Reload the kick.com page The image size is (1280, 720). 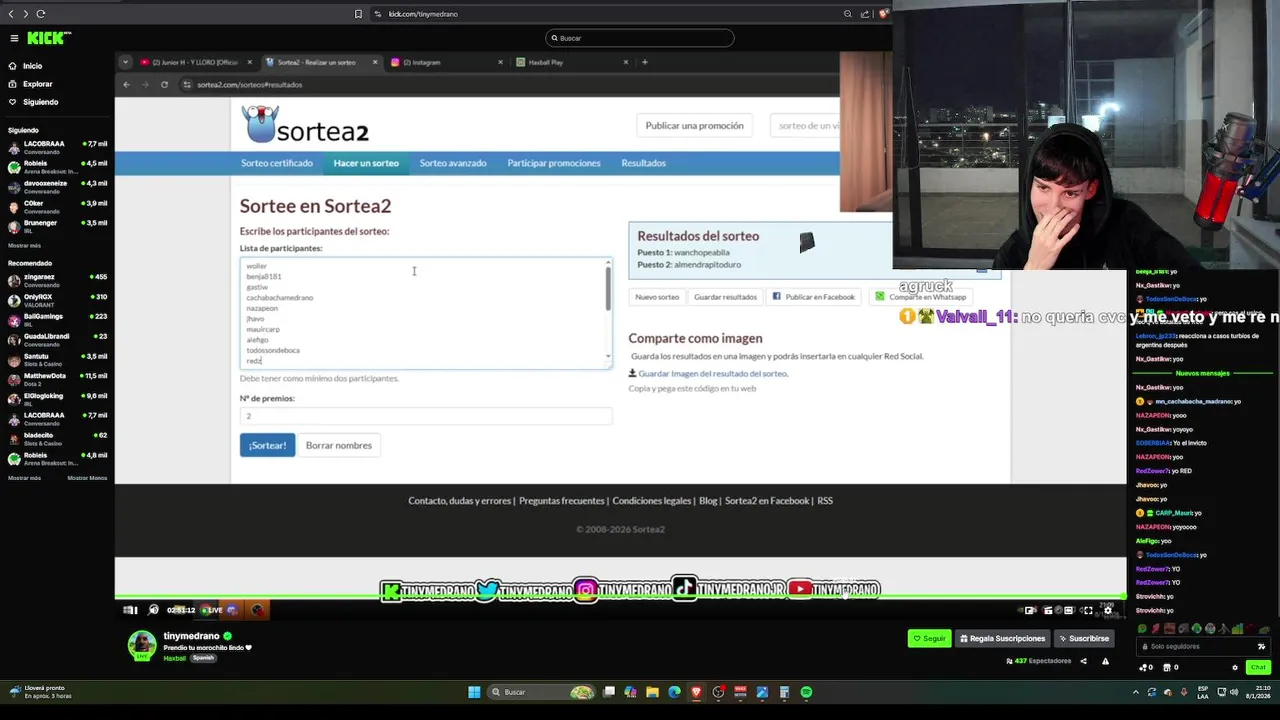click(41, 14)
